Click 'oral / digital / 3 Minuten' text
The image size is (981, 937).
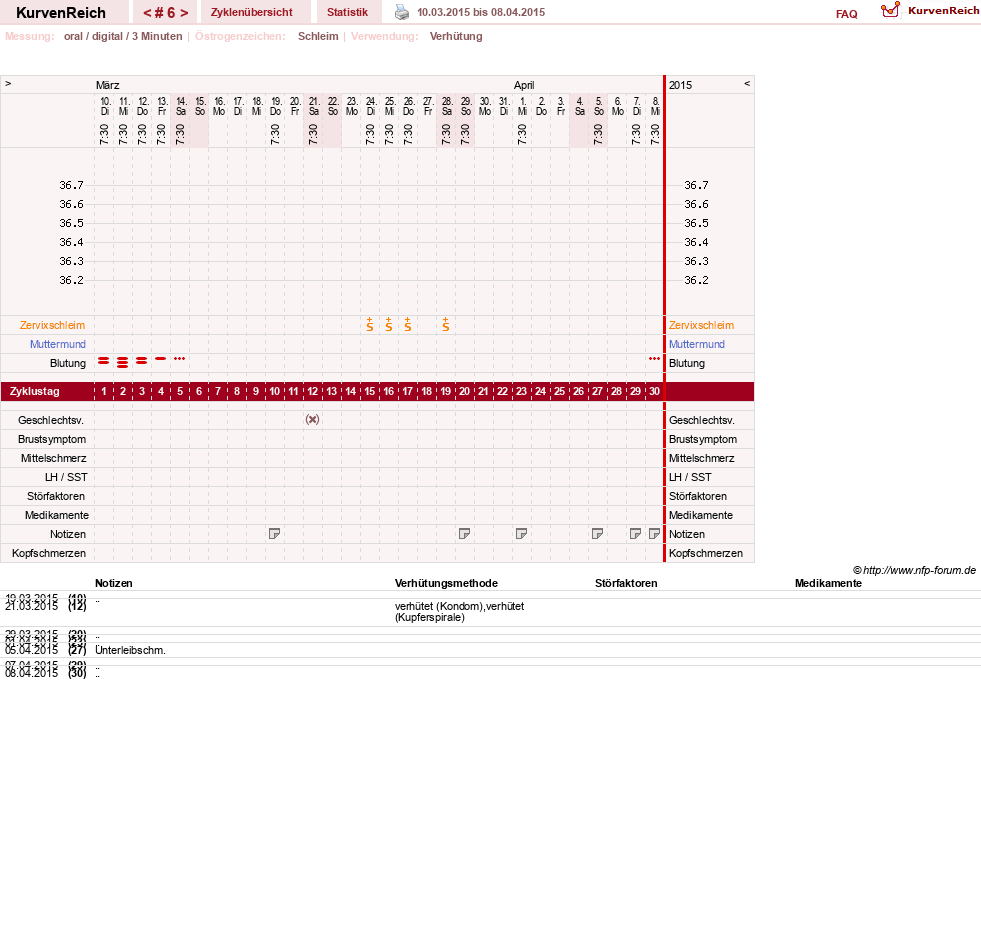(123, 36)
